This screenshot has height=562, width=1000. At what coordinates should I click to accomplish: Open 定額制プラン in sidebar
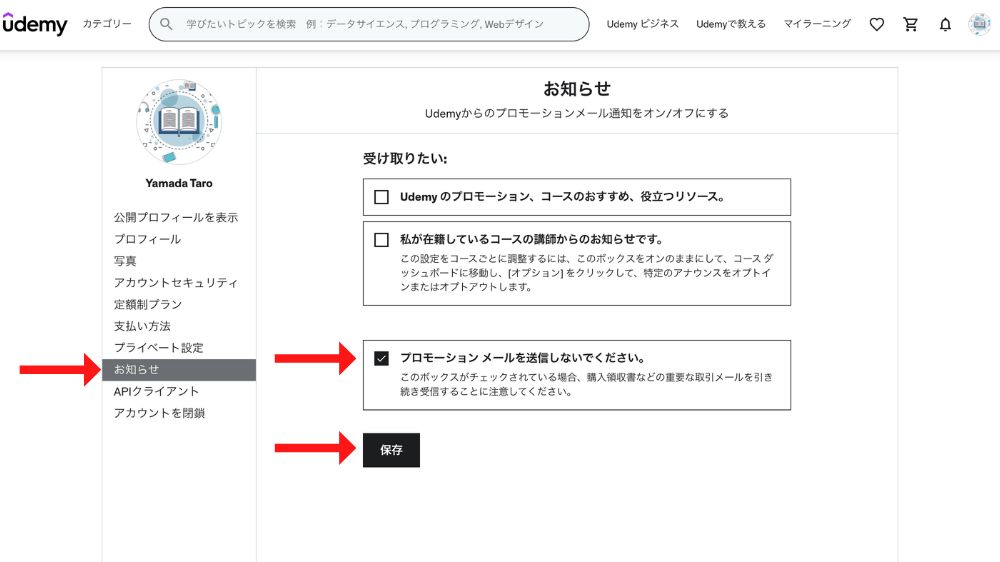148,304
